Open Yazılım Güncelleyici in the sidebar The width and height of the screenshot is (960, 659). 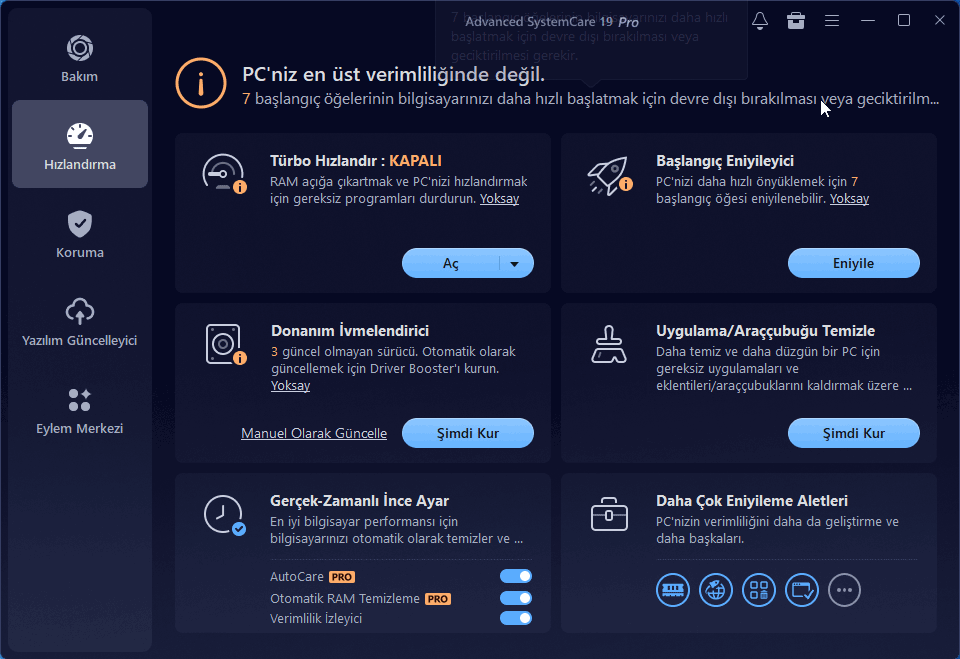point(80,323)
